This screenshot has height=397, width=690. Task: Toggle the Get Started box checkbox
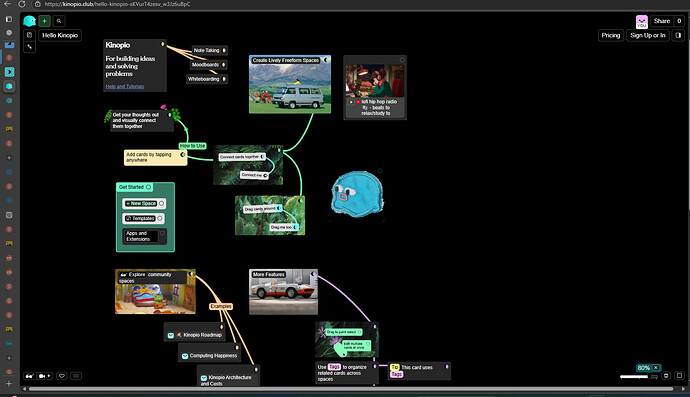tap(148, 187)
